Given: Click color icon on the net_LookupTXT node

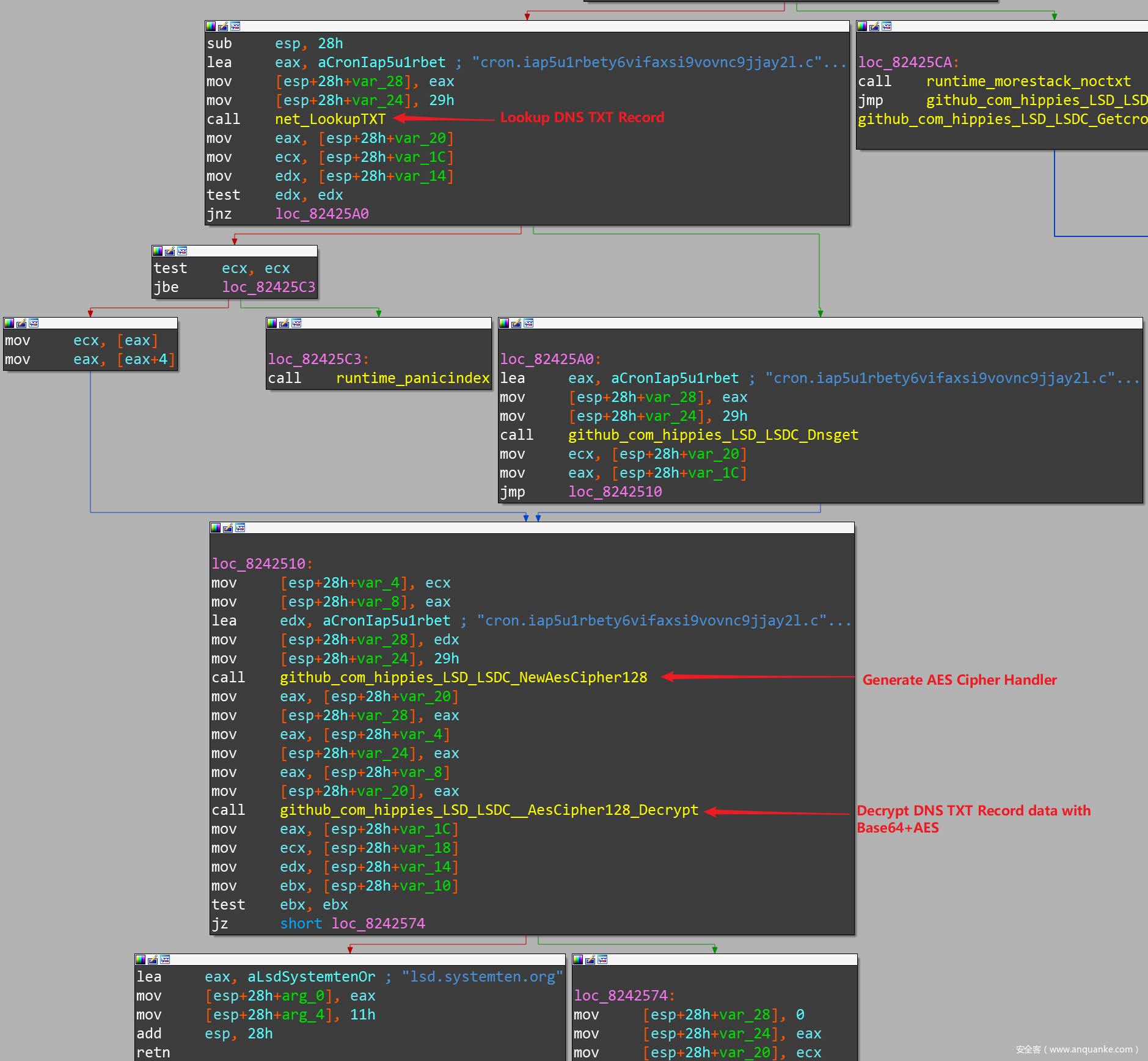Looking at the screenshot, I should click(x=211, y=26).
